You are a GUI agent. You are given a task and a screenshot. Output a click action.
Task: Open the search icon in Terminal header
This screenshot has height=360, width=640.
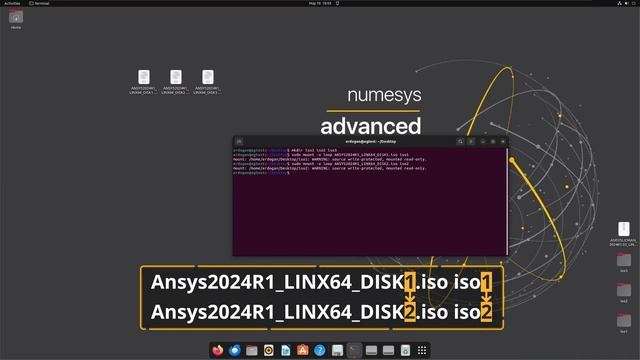click(460, 142)
